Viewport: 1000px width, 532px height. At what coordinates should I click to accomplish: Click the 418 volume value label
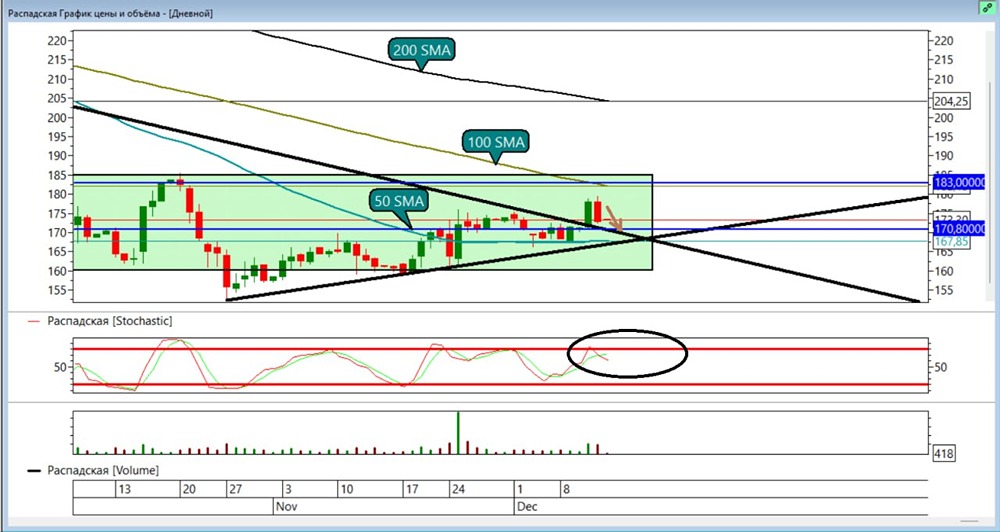point(943,454)
